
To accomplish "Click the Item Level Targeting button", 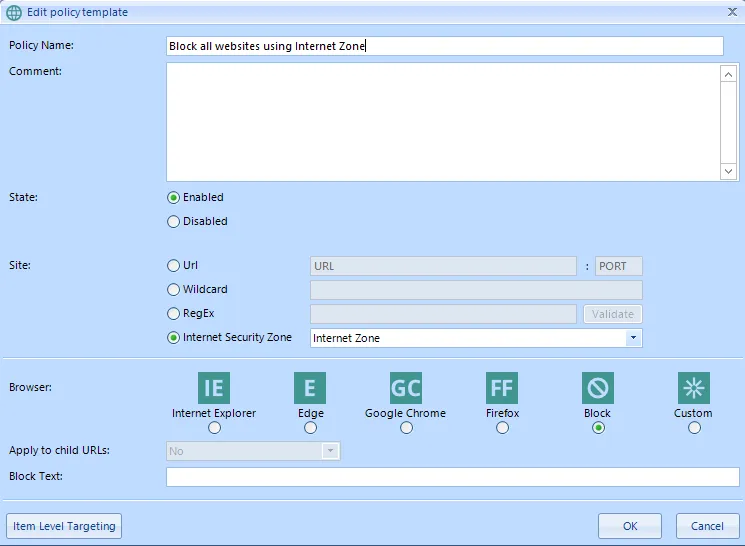I will coord(65,526).
